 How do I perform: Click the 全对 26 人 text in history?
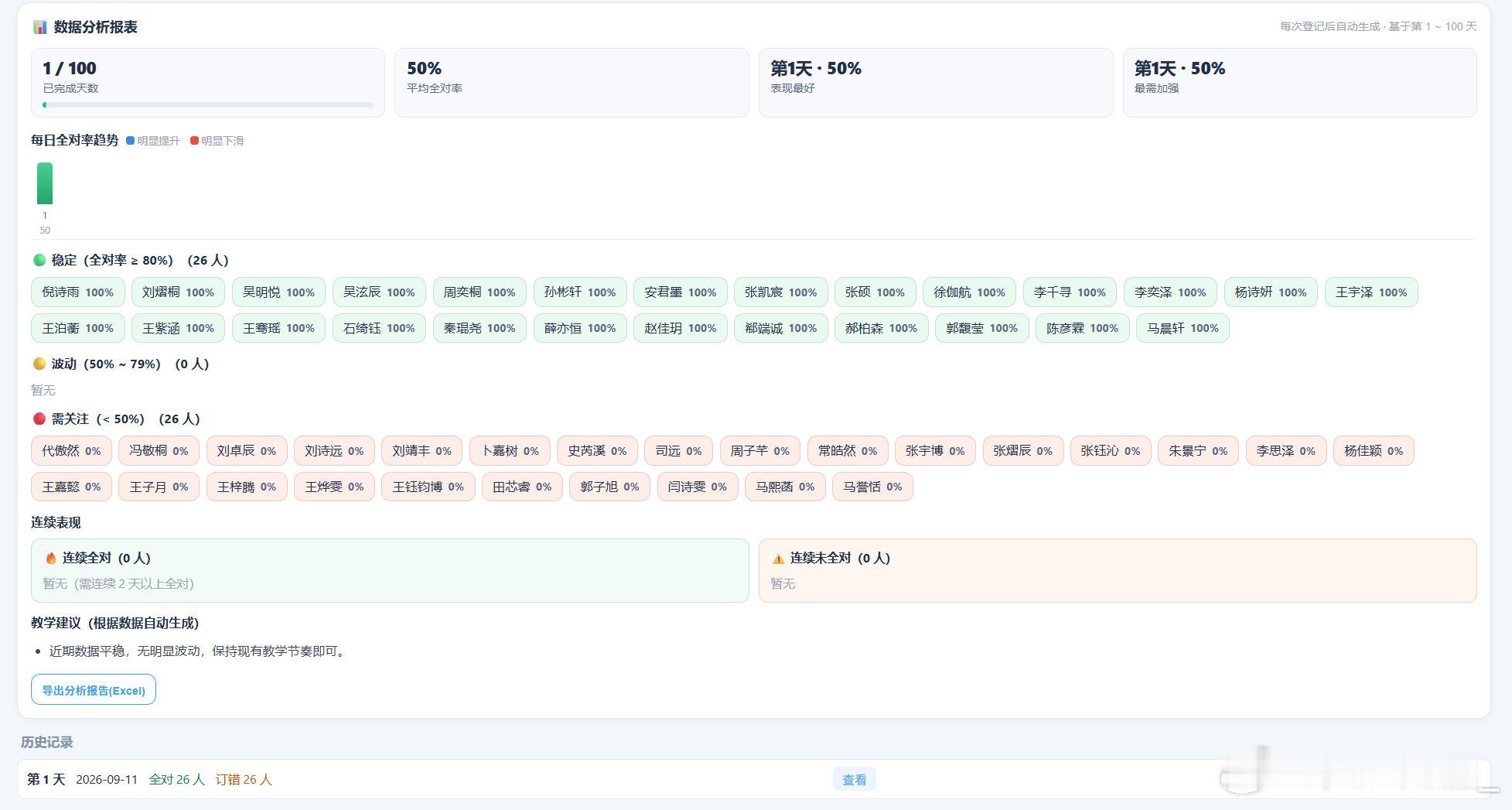coord(177,780)
